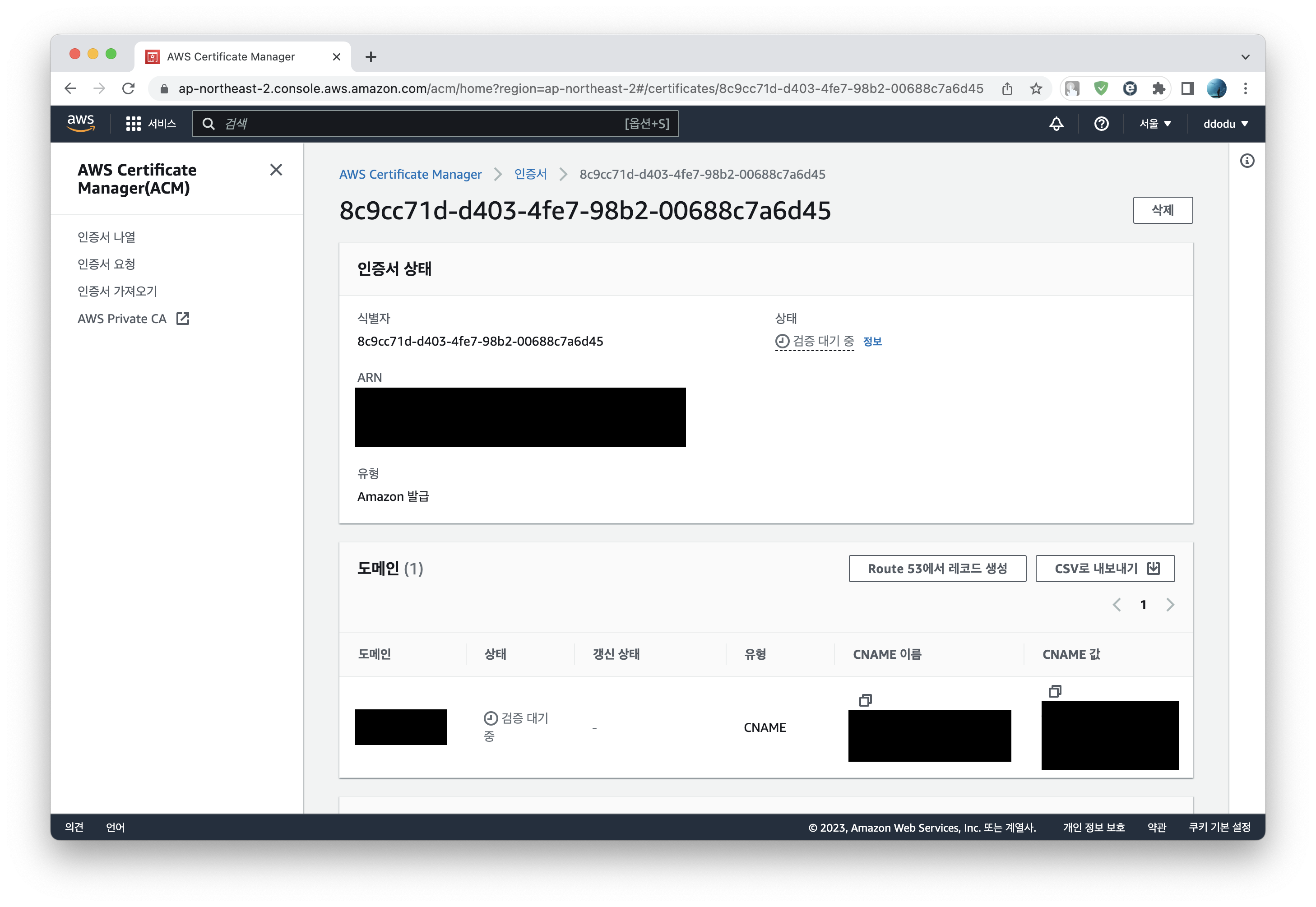The width and height of the screenshot is (1316, 907).
Task: Click the 갱신 상태 column header
Action: click(616, 654)
